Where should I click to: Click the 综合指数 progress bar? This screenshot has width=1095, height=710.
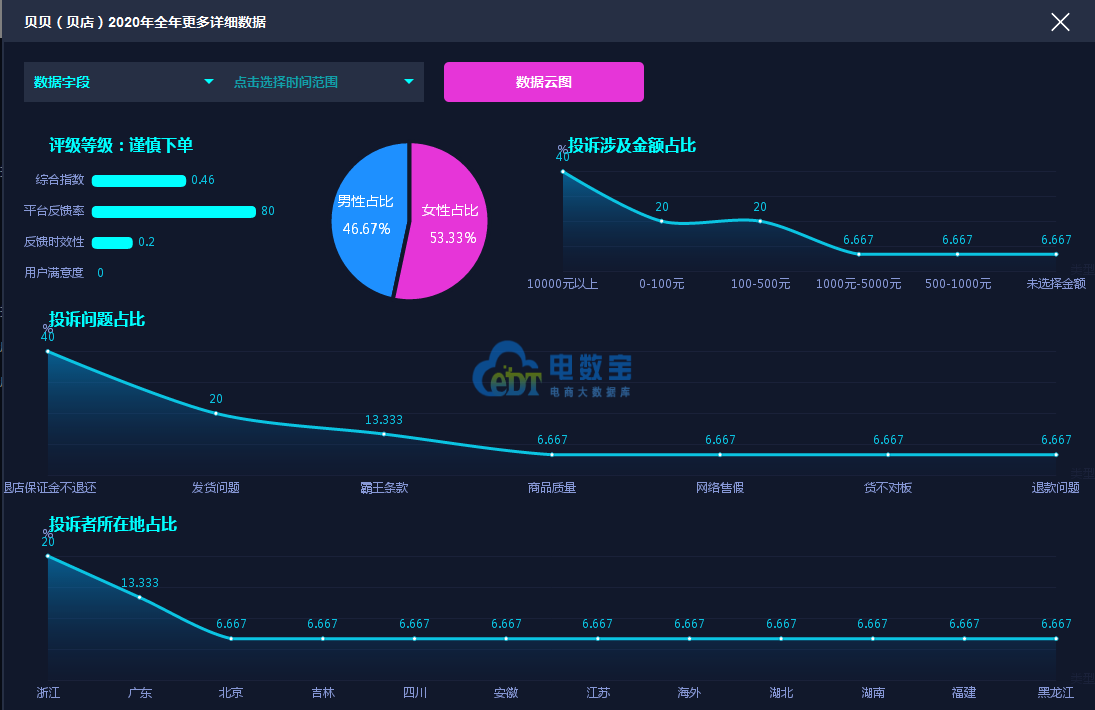(138, 181)
